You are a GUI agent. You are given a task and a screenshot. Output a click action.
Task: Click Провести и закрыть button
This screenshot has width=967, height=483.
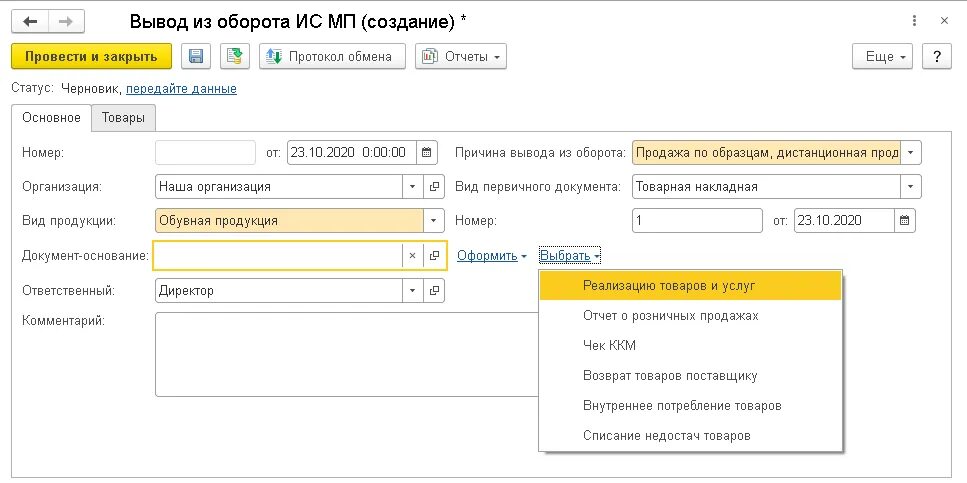91,57
